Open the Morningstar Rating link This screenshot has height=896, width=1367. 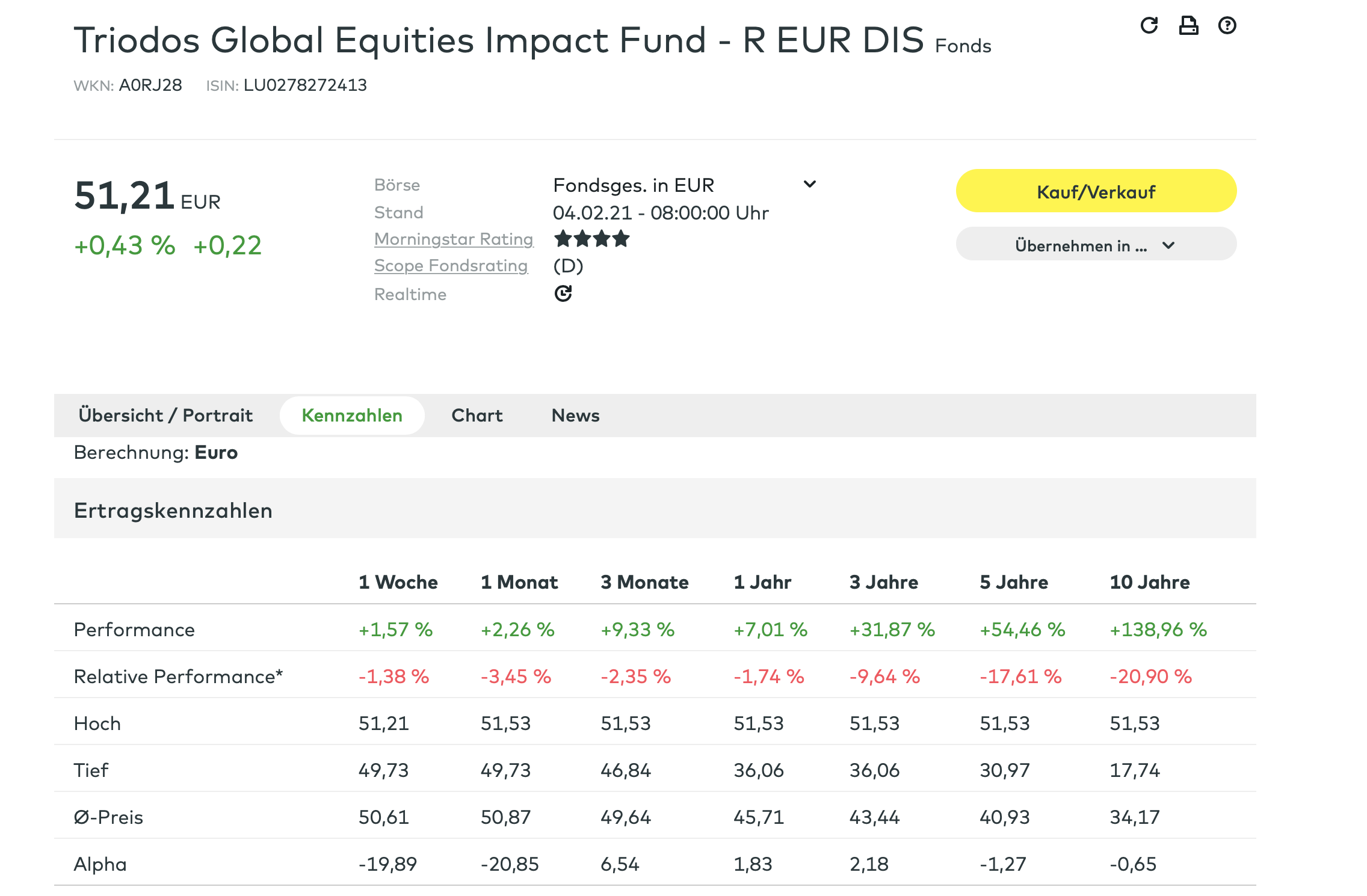[x=454, y=239]
